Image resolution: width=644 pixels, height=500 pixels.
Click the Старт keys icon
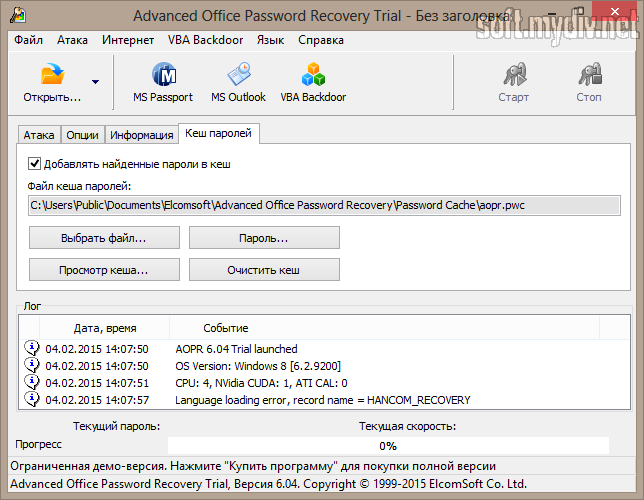coord(515,74)
